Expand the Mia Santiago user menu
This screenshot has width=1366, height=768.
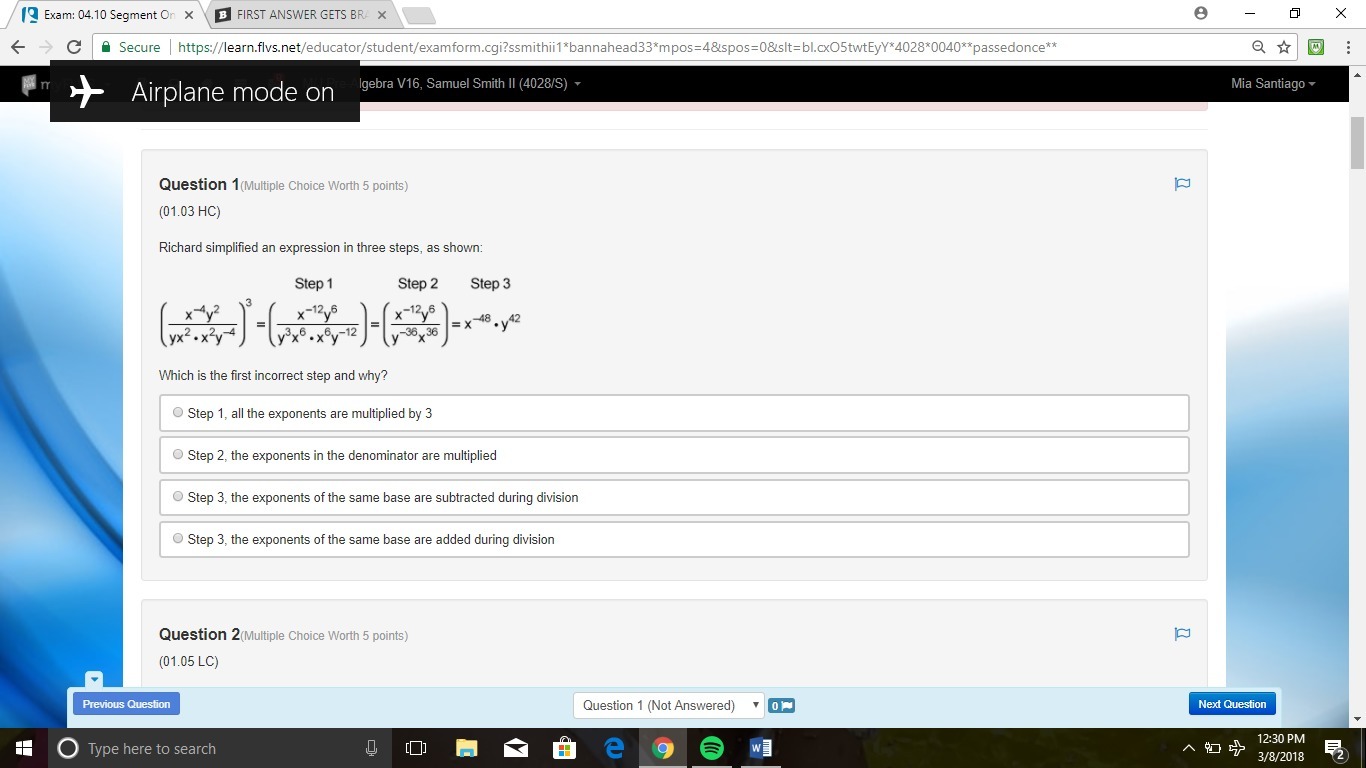(x=1273, y=83)
